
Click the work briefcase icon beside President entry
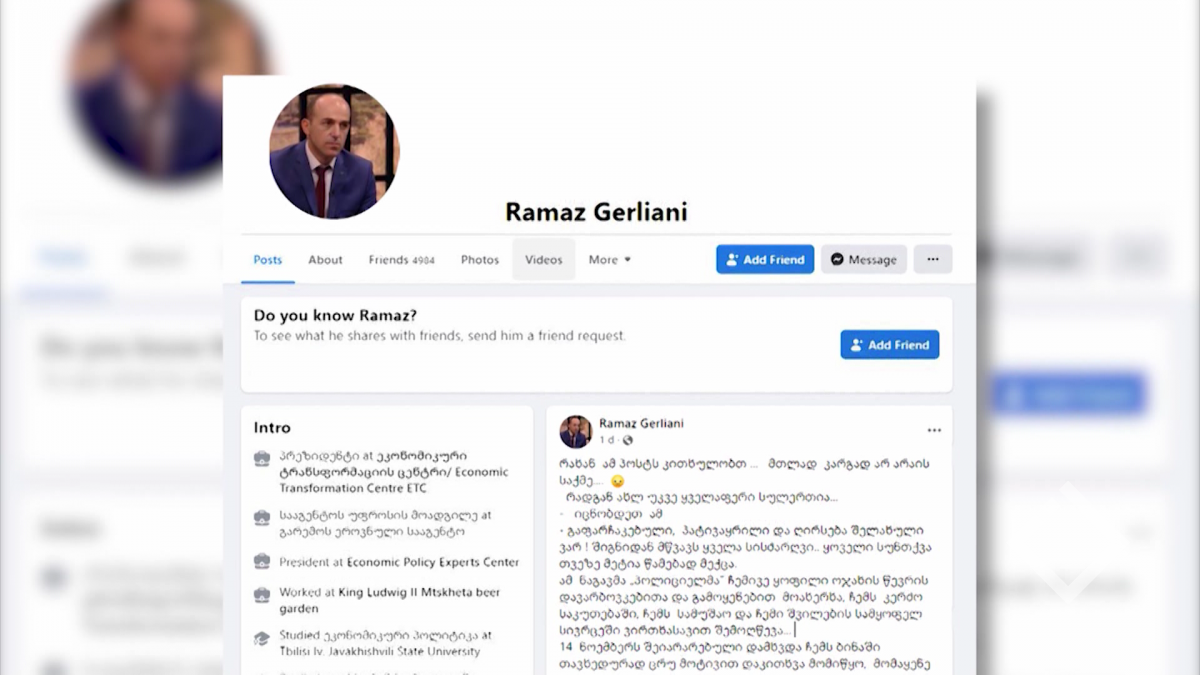[262, 562]
